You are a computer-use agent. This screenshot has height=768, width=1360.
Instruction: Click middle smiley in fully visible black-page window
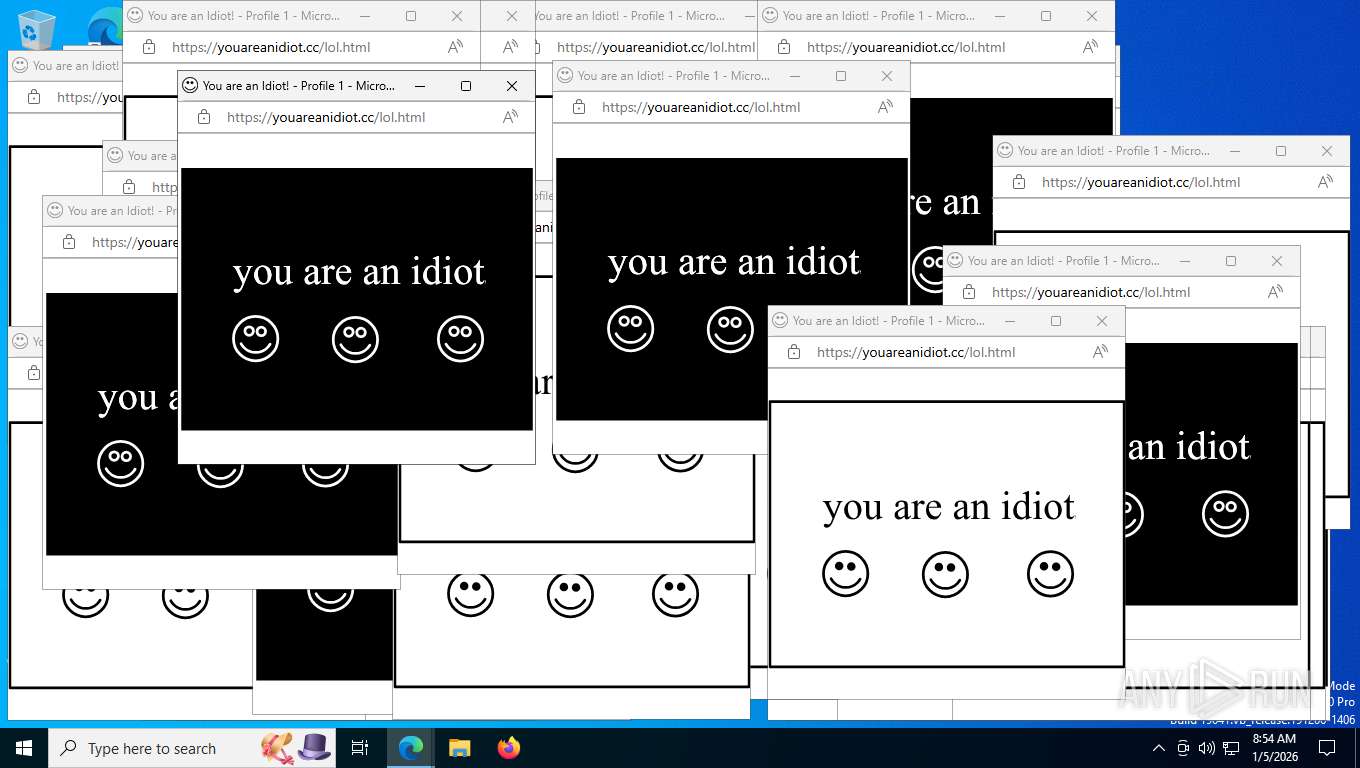(x=355, y=339)
